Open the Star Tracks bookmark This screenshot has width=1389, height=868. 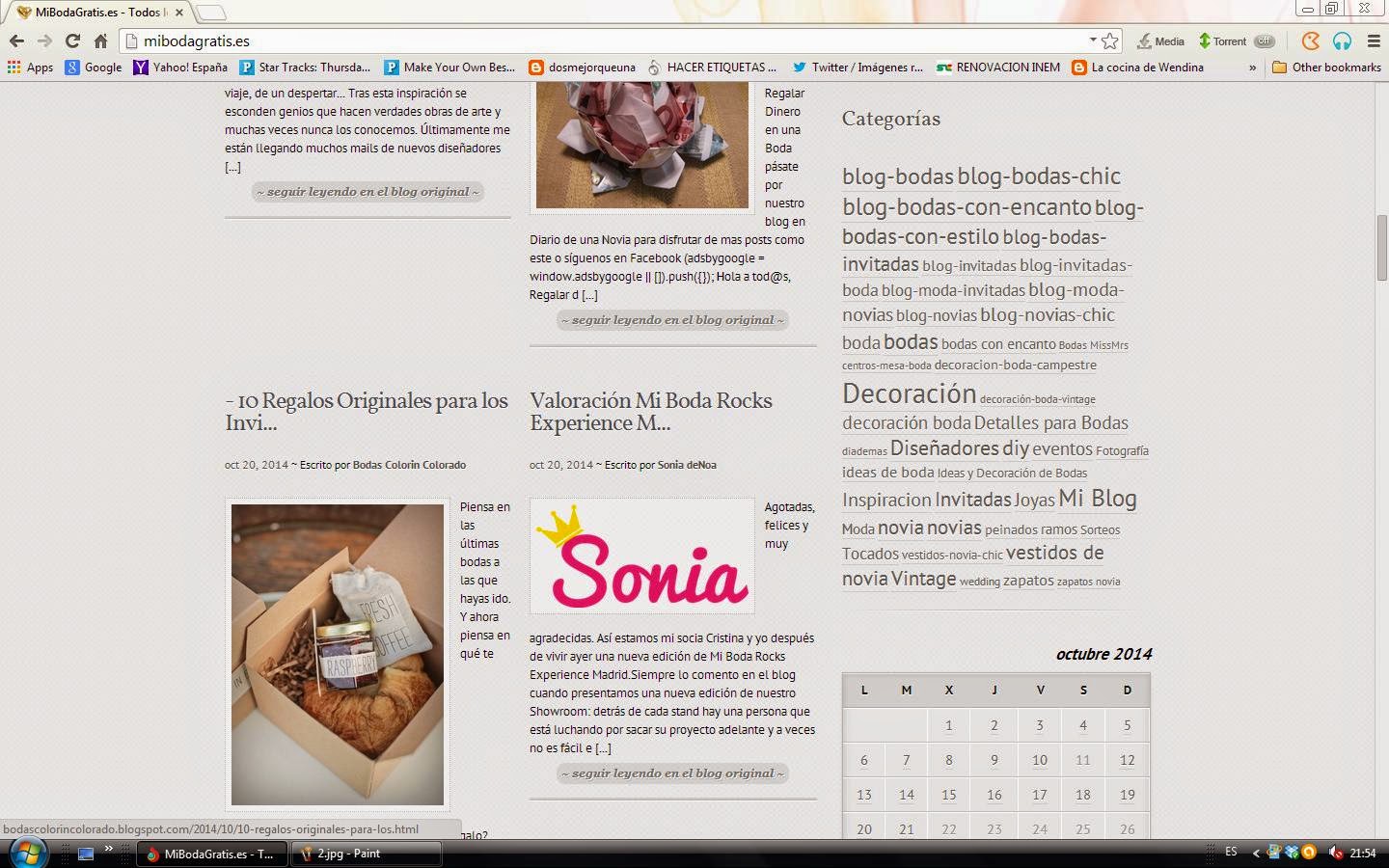coord(305,68)
